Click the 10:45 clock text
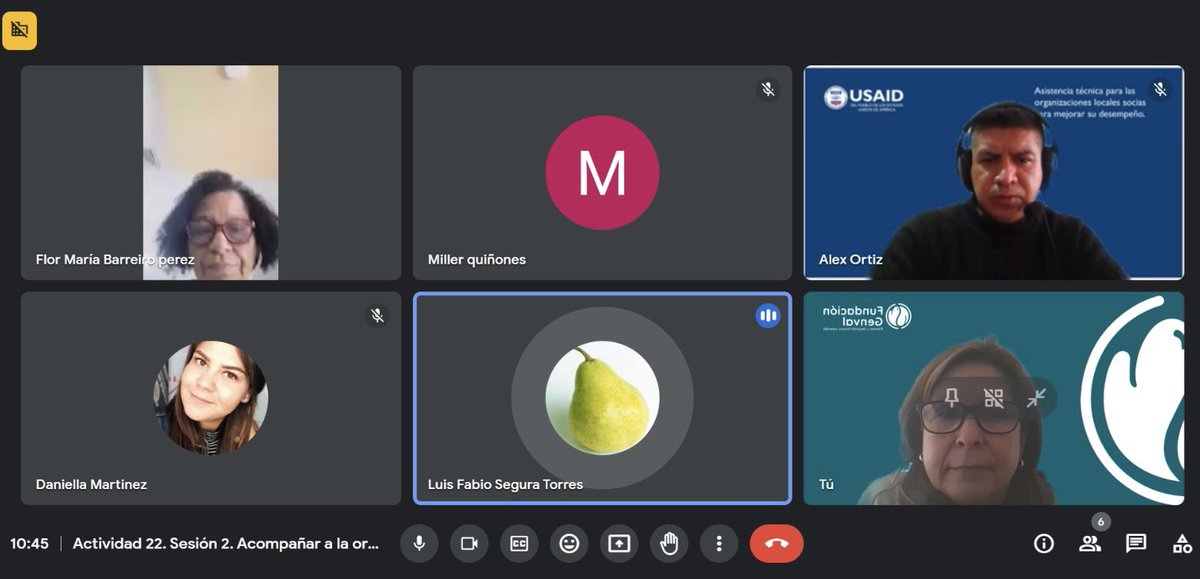The height and width of the screenshot is (579, 1200). [30, 543]
